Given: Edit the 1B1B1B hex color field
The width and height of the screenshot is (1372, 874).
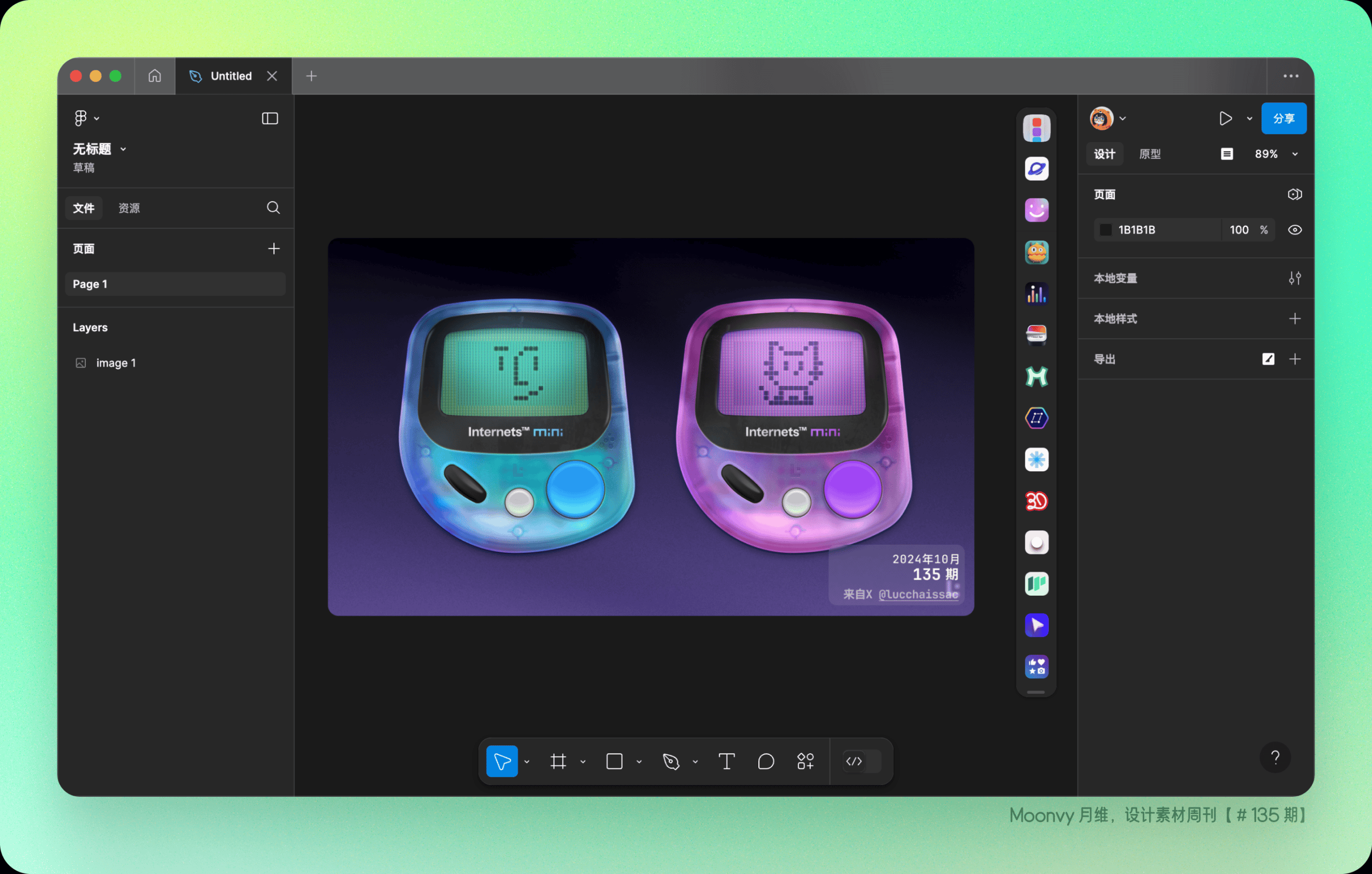Looking at the screenshot, I should click(1158, 229).
